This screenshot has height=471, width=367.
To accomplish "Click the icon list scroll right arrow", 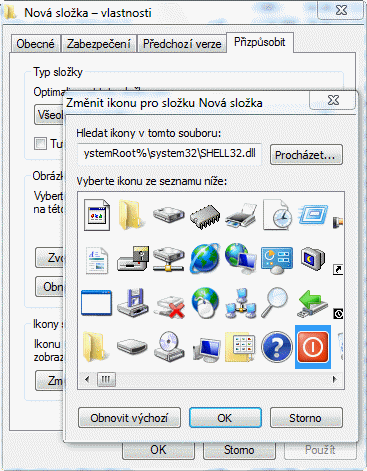I will pos(335,379).
